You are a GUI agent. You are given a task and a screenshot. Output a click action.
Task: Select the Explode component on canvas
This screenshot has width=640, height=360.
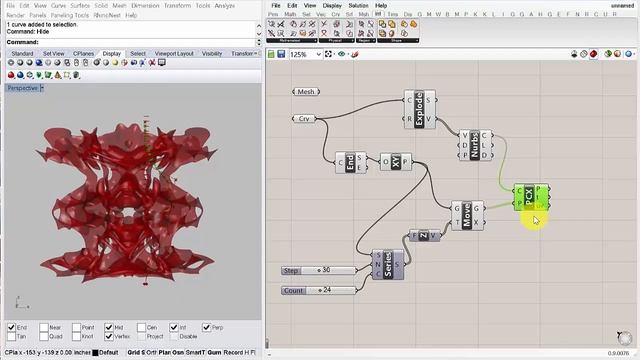419,109
